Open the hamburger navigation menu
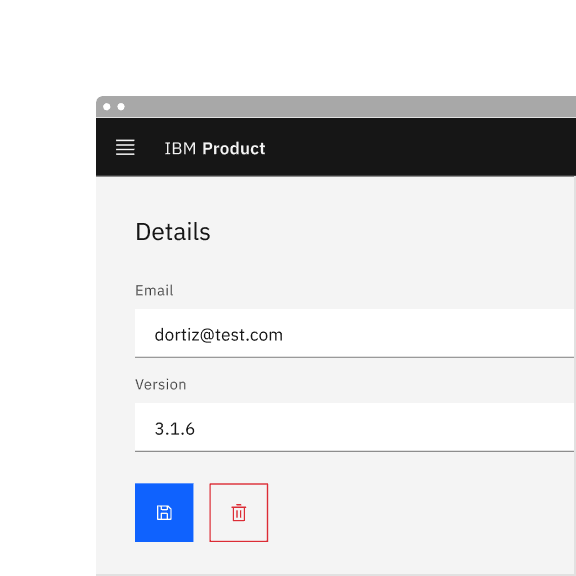The height and width of the screenshot is (576, 576). click(x=125, y=148)
